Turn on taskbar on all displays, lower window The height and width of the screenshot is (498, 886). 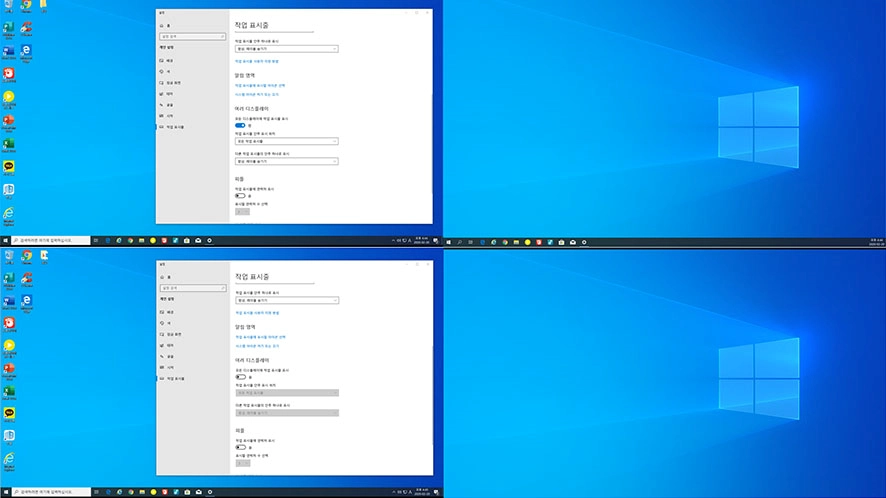[x=241, y=376]
